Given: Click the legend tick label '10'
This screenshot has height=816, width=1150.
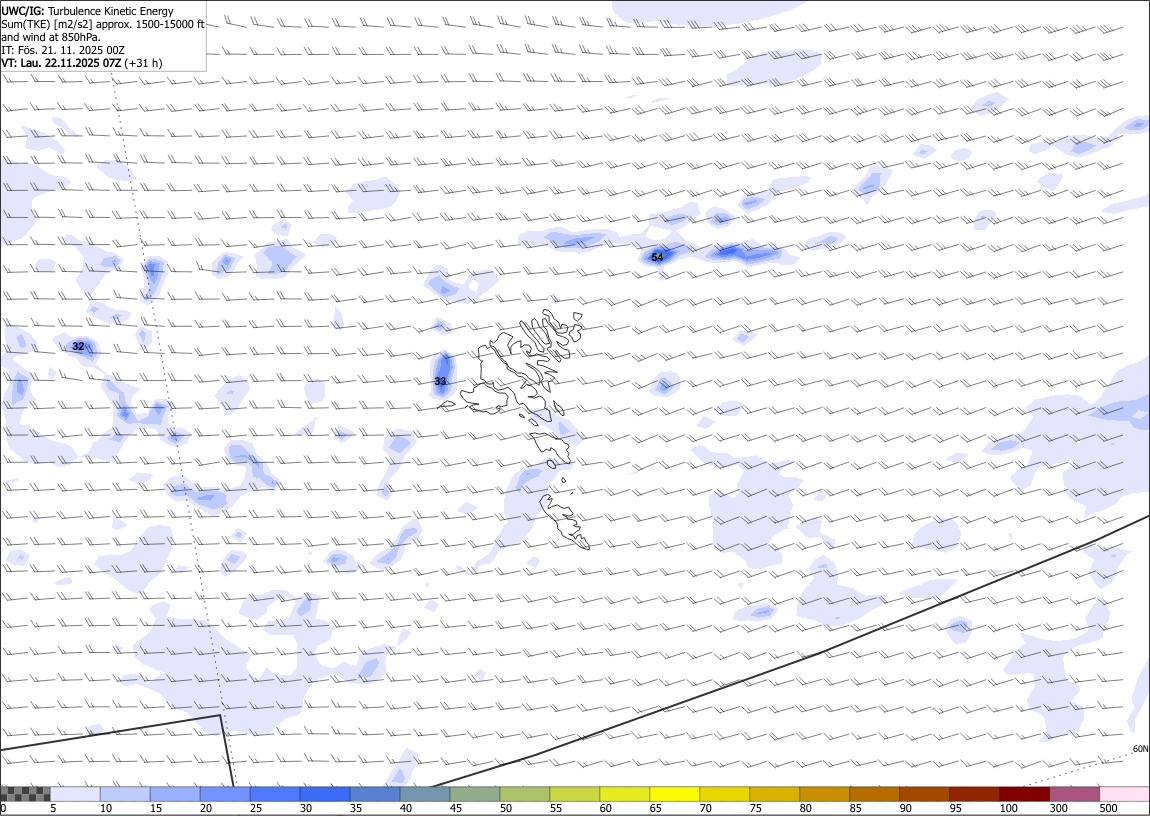Looking at the screenshot, I should [x=106, y=808].
